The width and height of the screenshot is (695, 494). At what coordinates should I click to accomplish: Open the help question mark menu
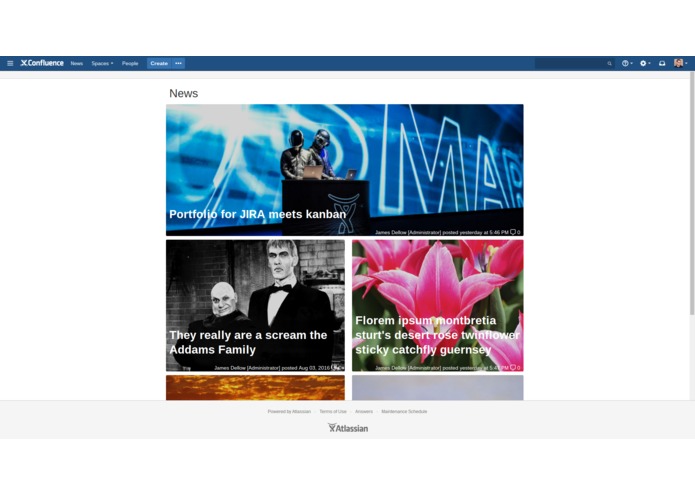tap(627, 63)
